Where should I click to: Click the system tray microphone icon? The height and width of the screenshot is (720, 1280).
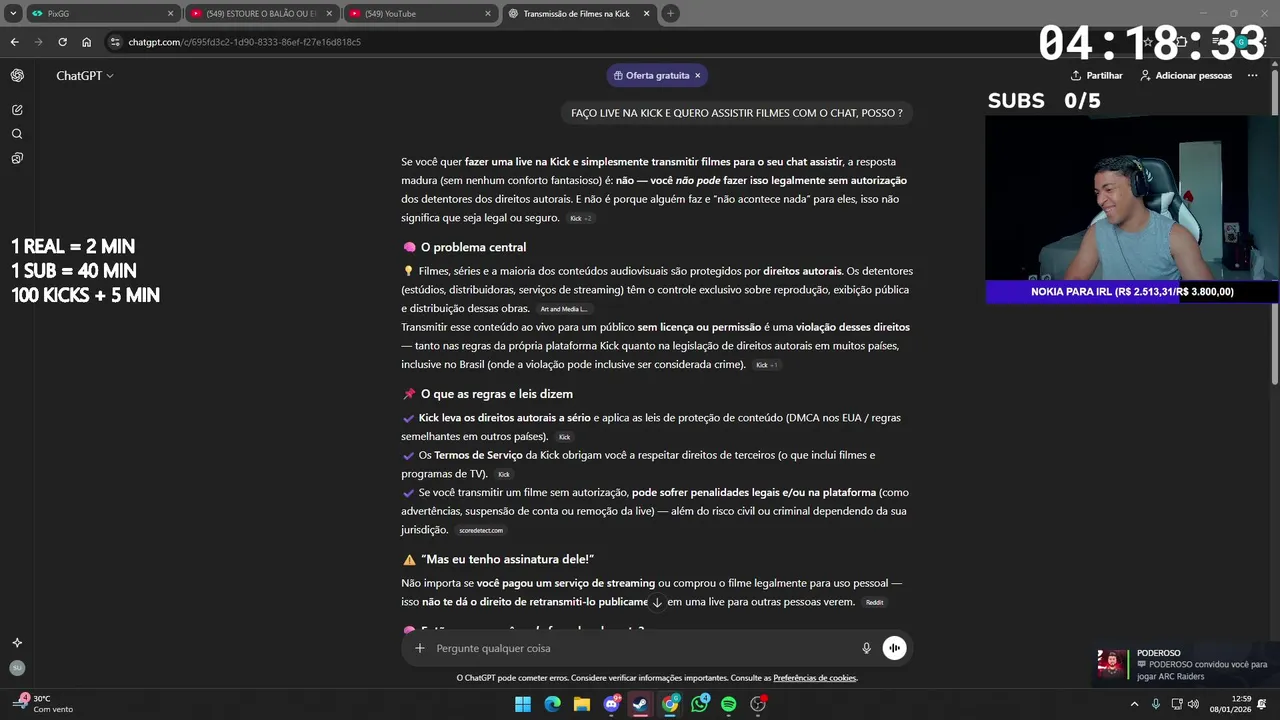click(x=1156, y=704)
